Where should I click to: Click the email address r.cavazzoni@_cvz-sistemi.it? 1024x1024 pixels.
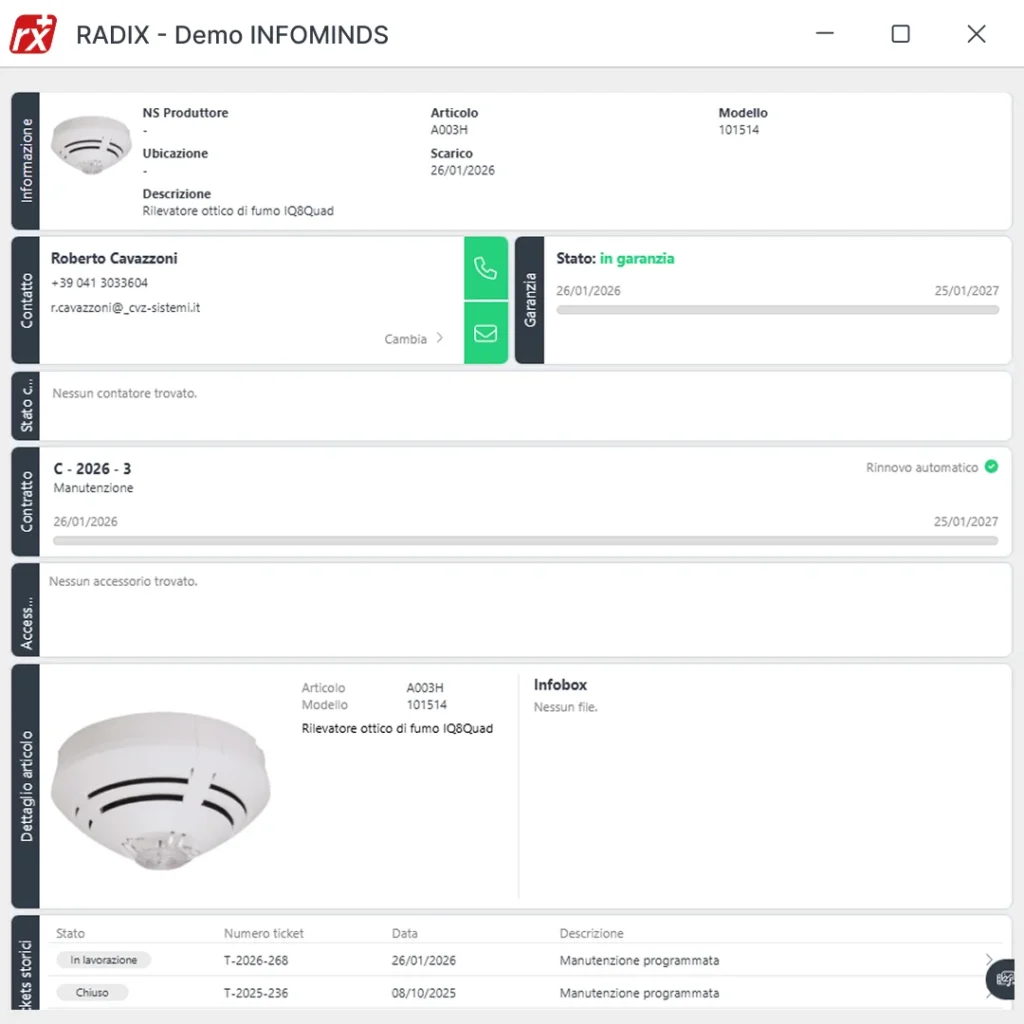(126, 308)
